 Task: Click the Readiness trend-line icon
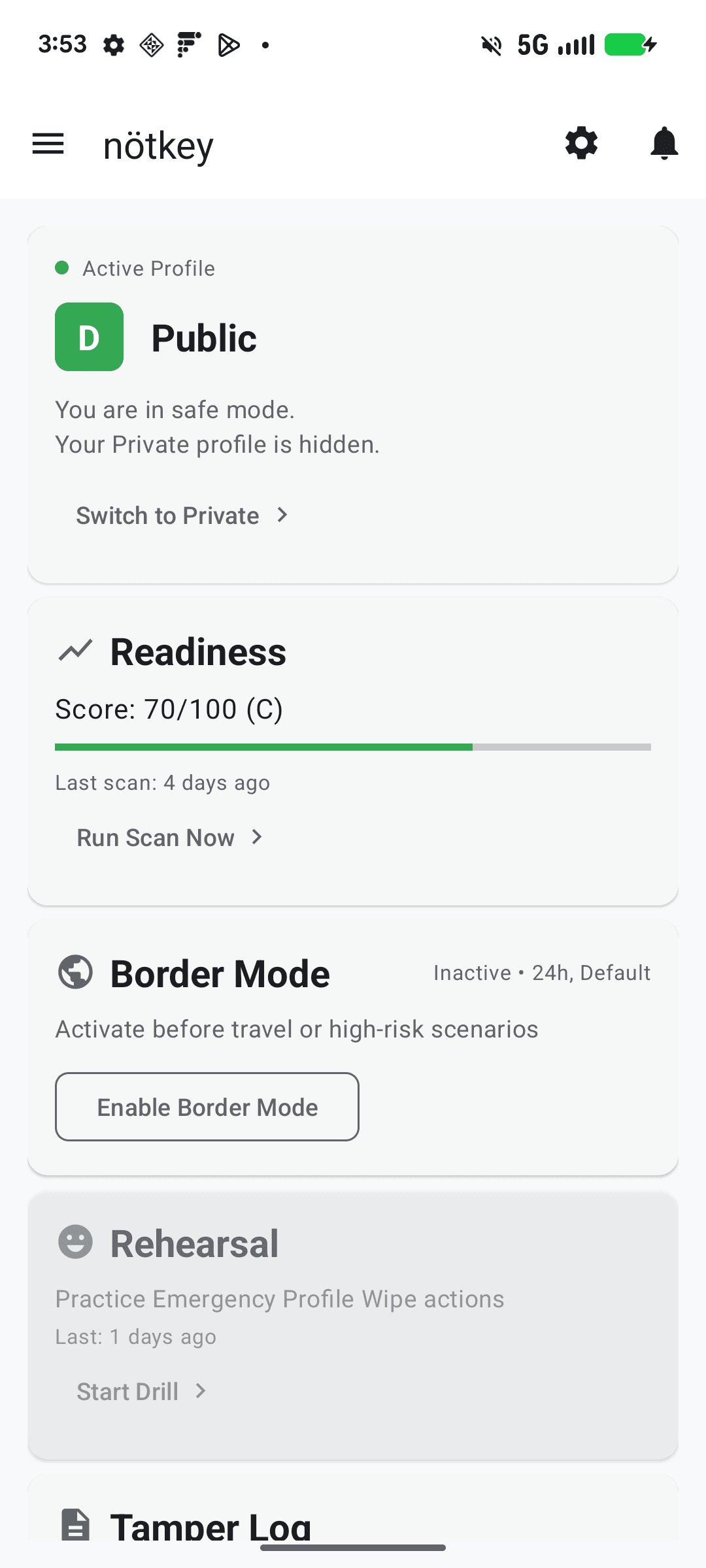(x=75, y=651)
